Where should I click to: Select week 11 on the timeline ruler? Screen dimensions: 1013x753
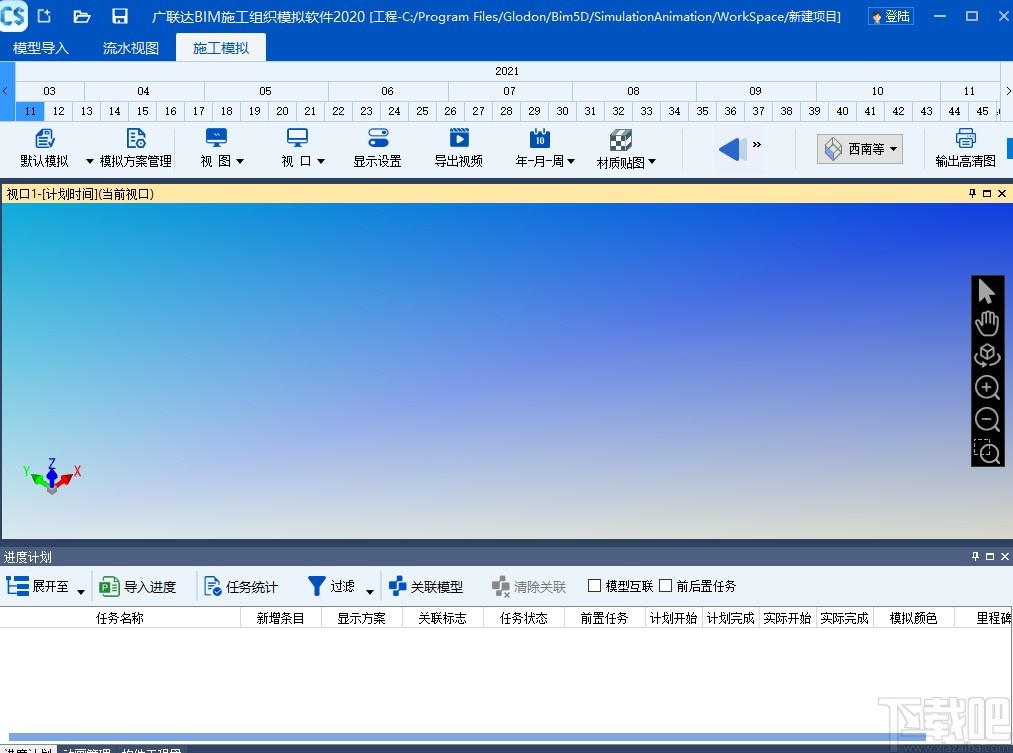click(29, 111)
